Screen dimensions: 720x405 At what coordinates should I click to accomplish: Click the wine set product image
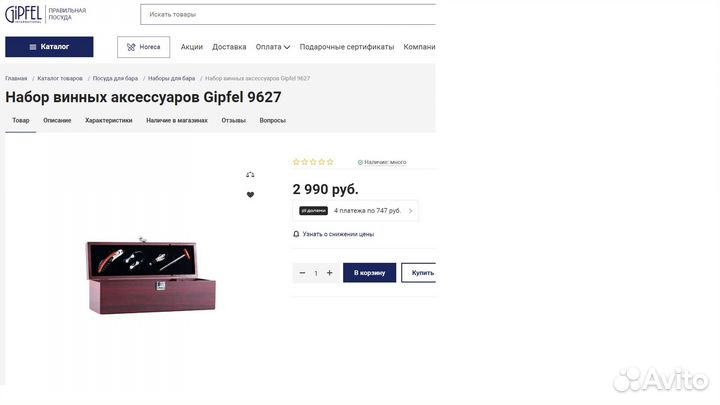pos(151,276)
